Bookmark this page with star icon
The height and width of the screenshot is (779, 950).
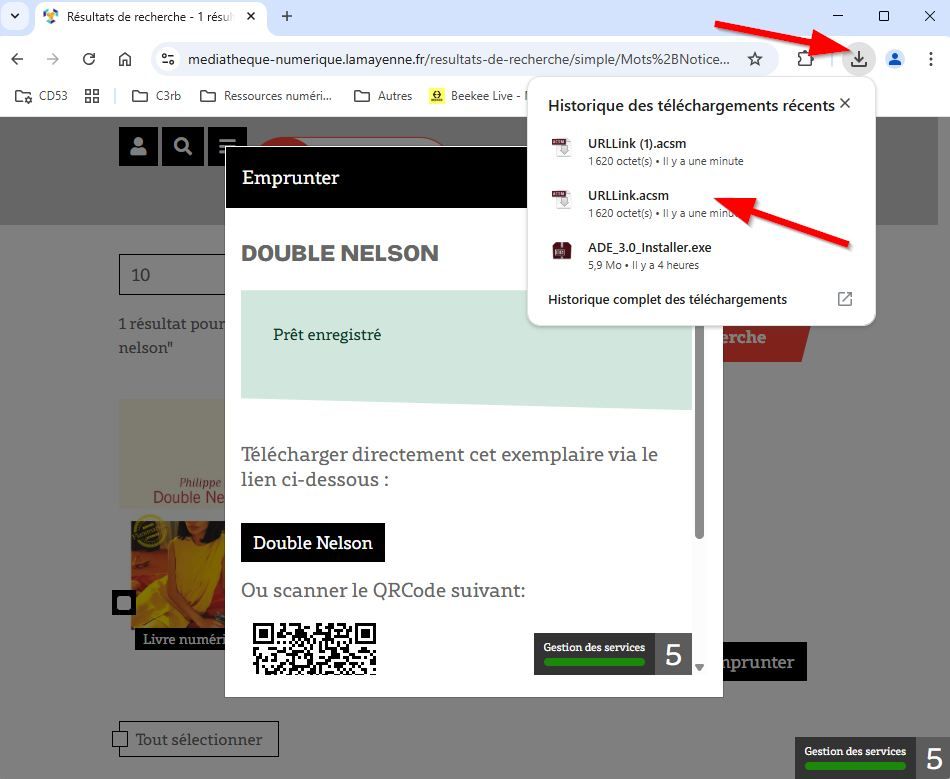[755, 59]
